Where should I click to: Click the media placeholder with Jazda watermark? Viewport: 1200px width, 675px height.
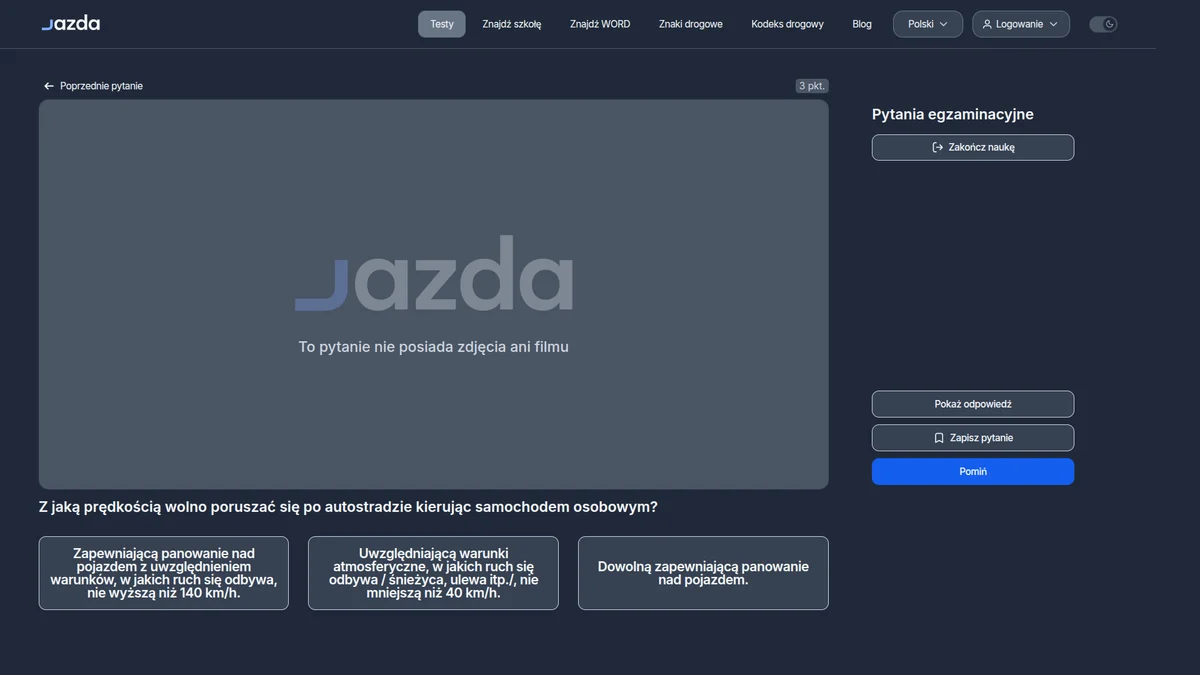pos(434,294)
